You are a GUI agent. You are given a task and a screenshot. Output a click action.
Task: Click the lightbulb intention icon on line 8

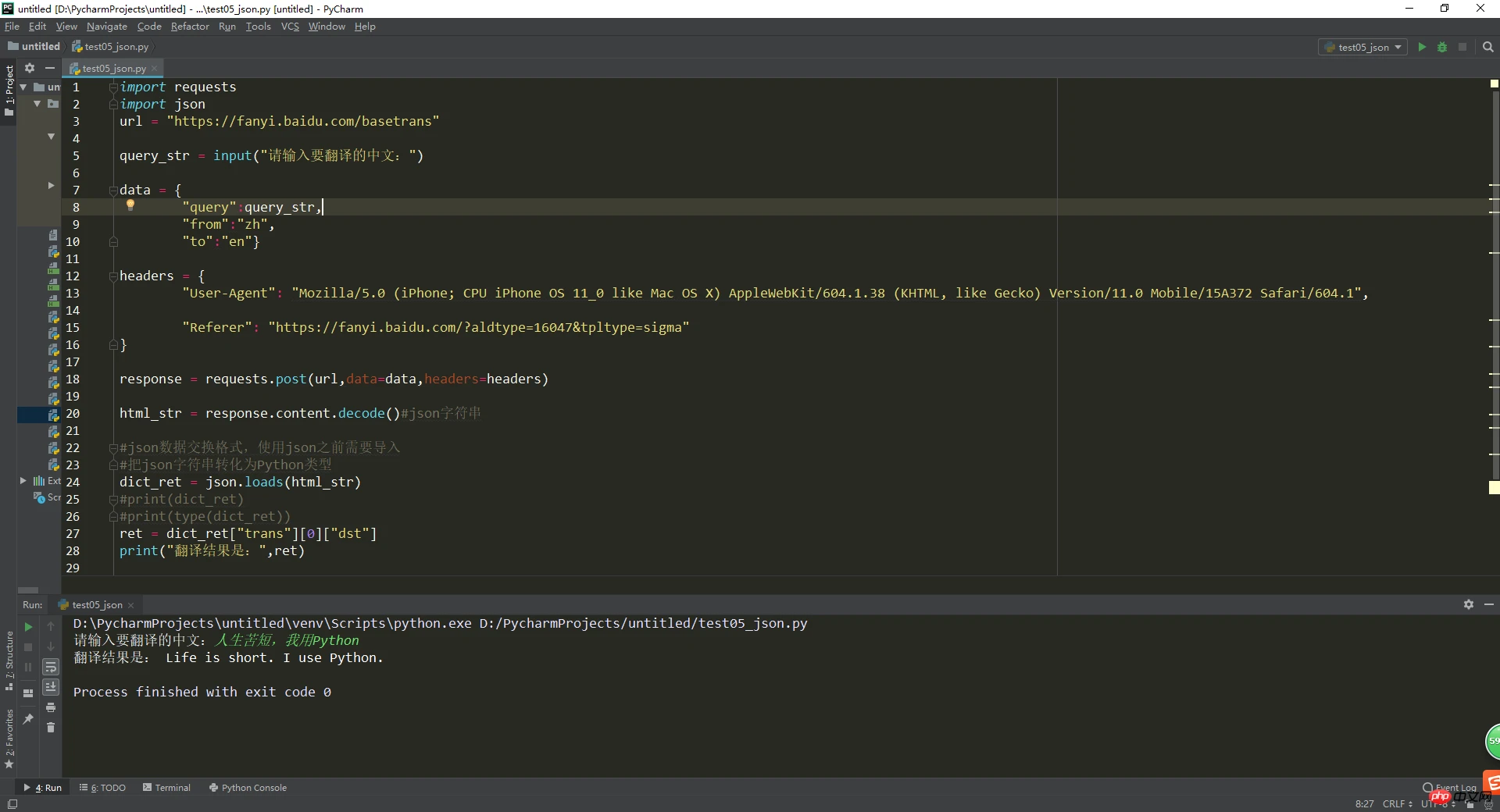coord(130,205)
